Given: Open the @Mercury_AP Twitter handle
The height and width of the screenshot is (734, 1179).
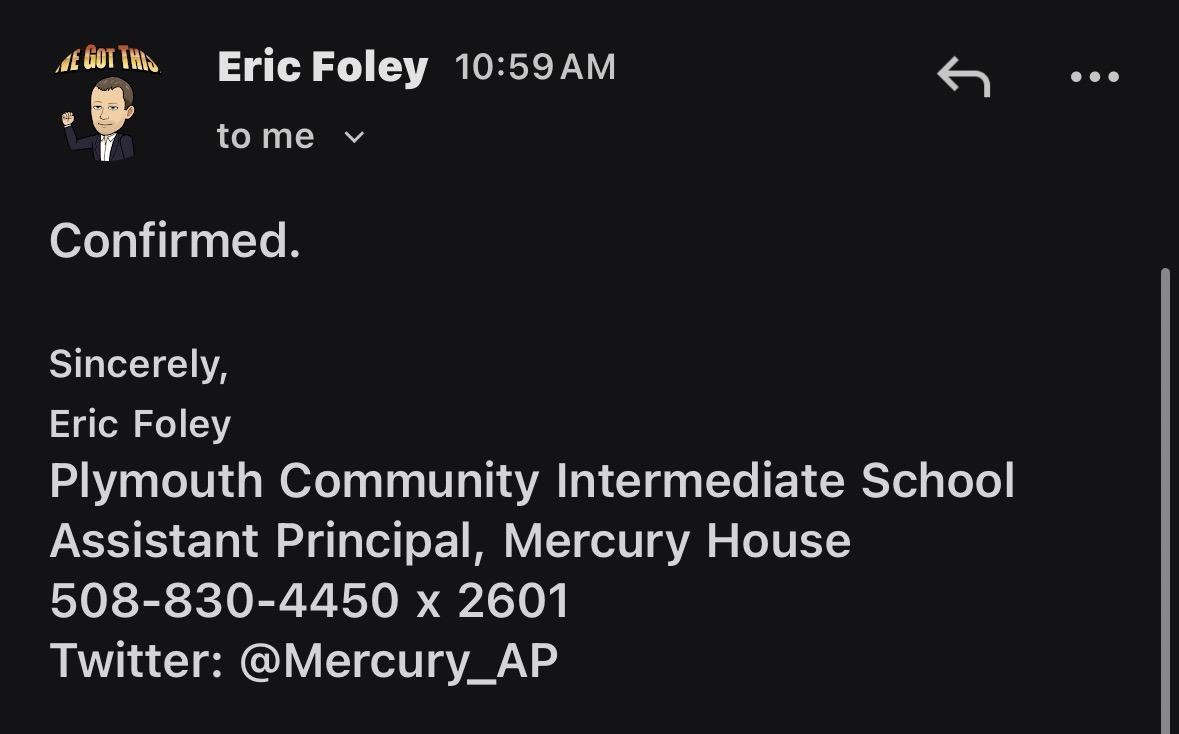Looking at the screenshot, I should click(x=398, y=661).
